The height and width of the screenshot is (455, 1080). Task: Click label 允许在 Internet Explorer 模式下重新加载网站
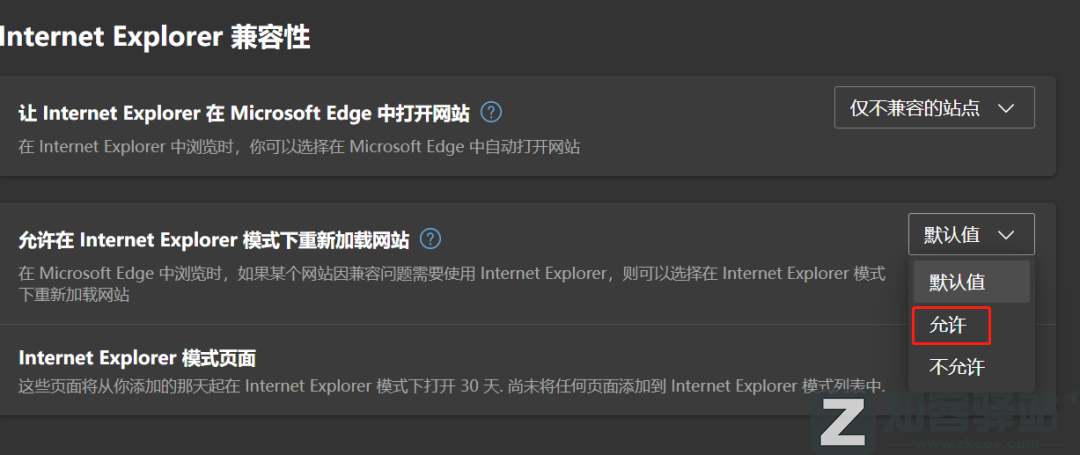click(214, 240)
